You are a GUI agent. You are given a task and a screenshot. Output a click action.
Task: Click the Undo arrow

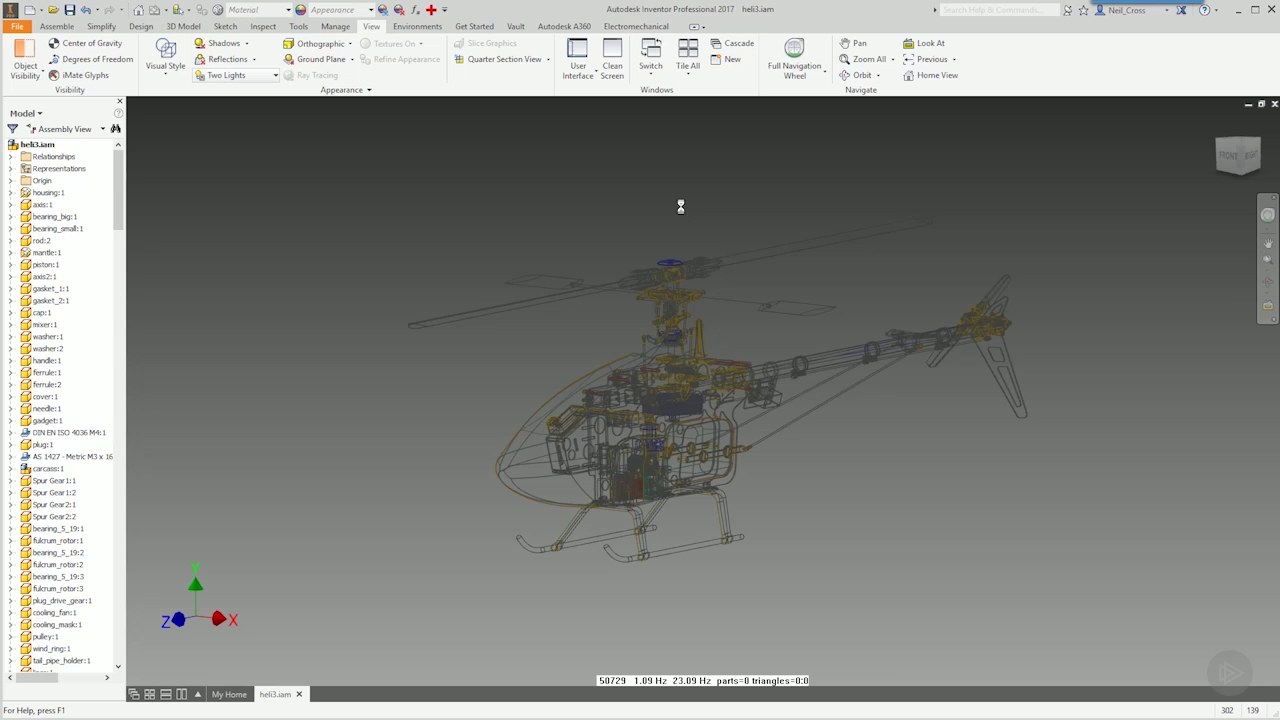86,10
